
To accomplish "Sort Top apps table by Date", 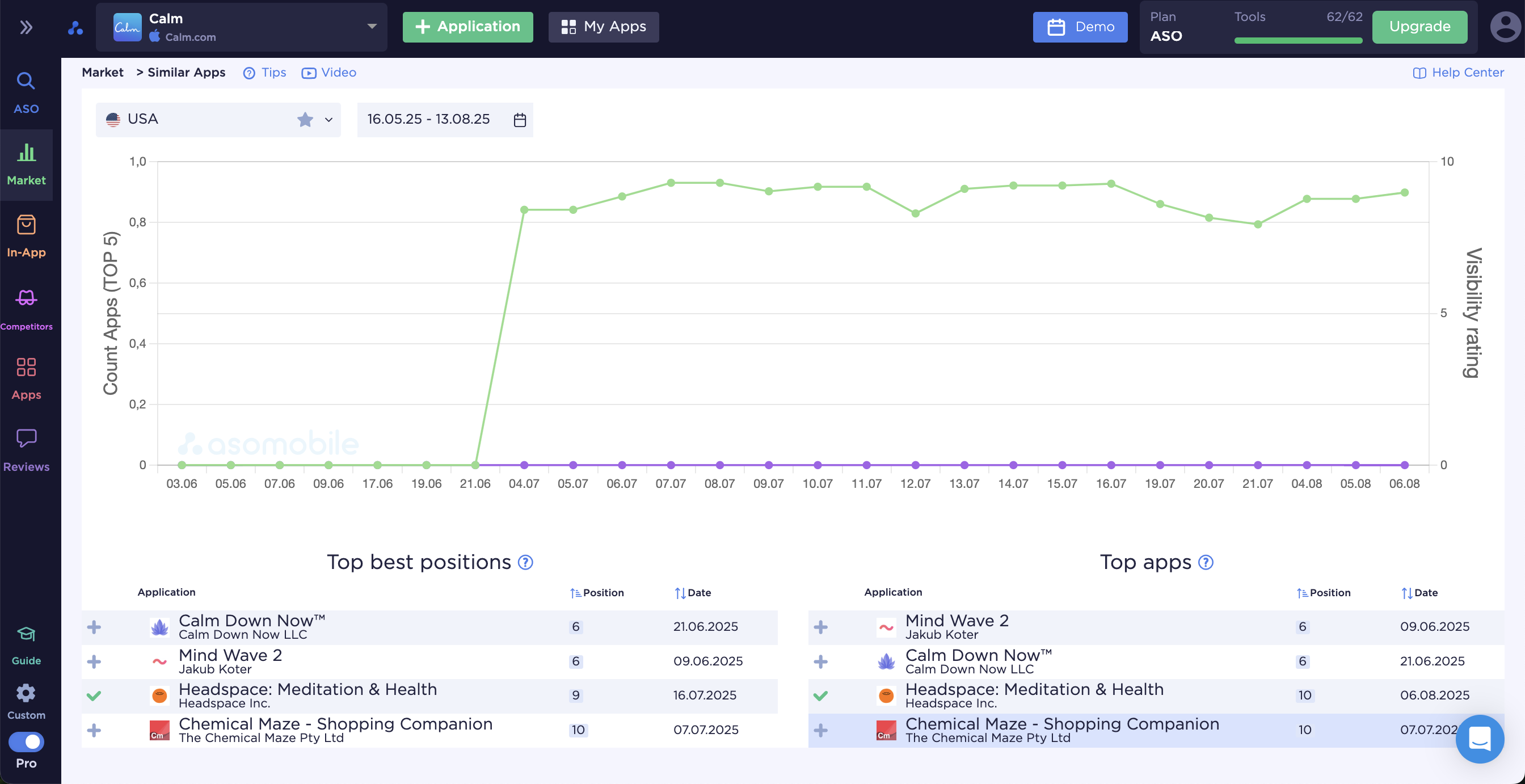I will click(x=1419, y=593).
